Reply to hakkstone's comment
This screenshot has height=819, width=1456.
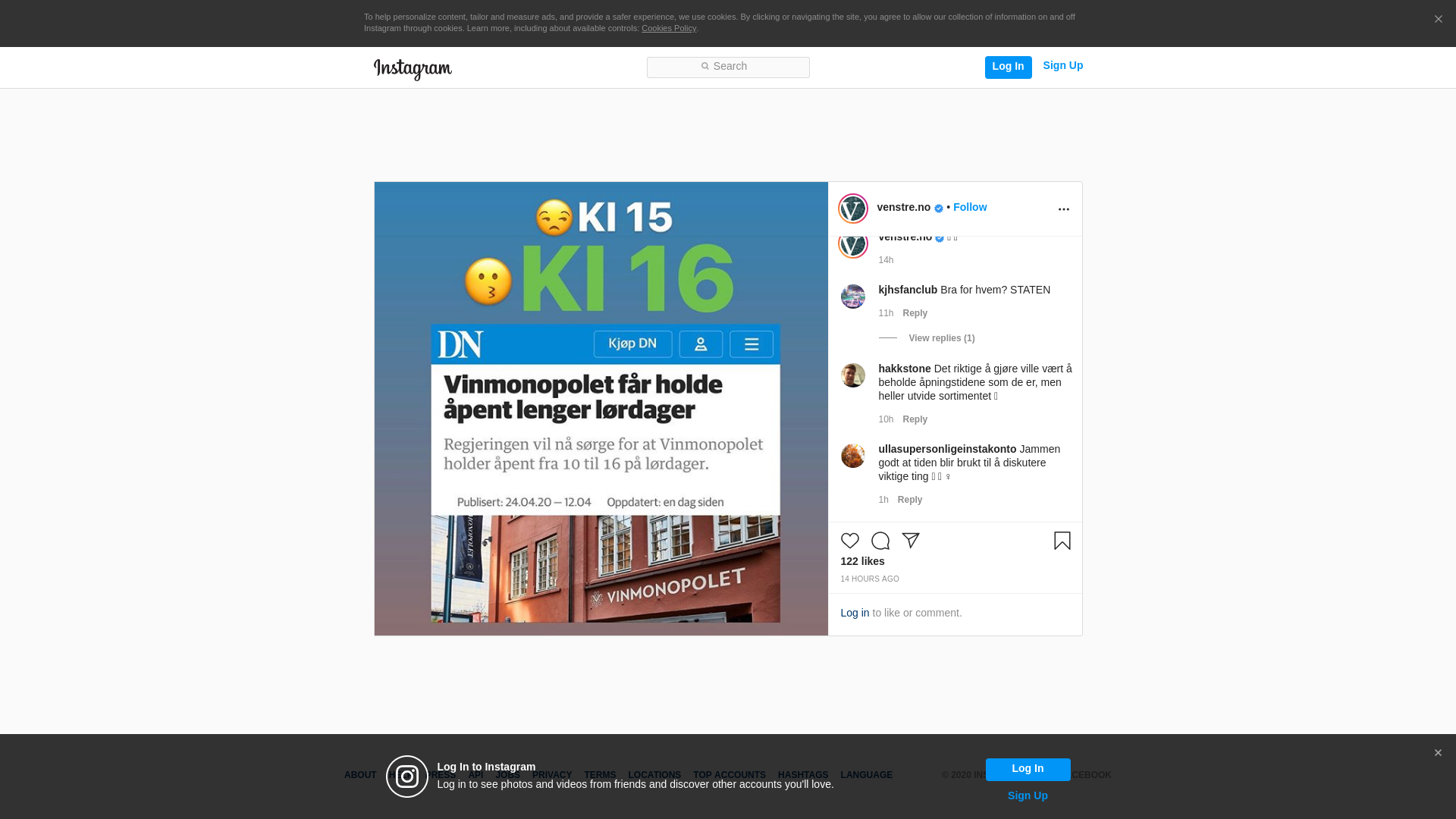[x=915, y=419]
